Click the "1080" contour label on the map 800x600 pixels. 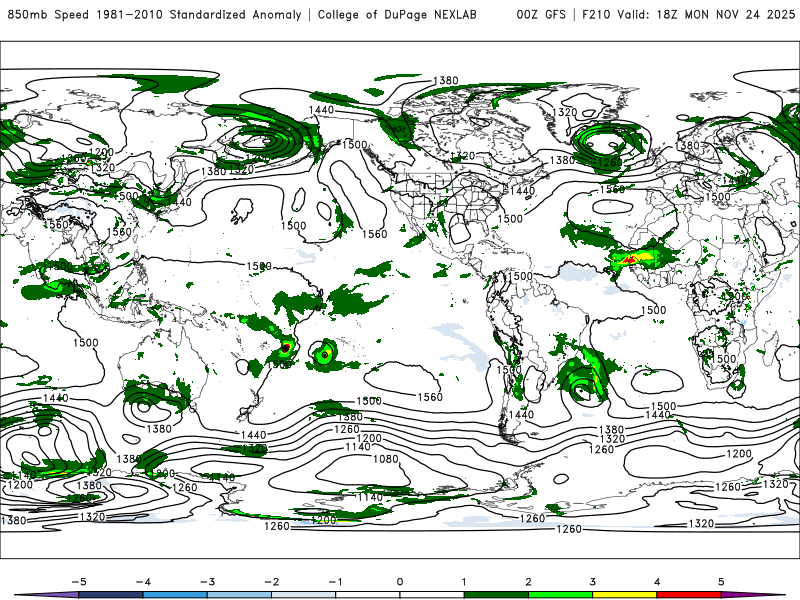pyautogui.click(x=385, y=459)
